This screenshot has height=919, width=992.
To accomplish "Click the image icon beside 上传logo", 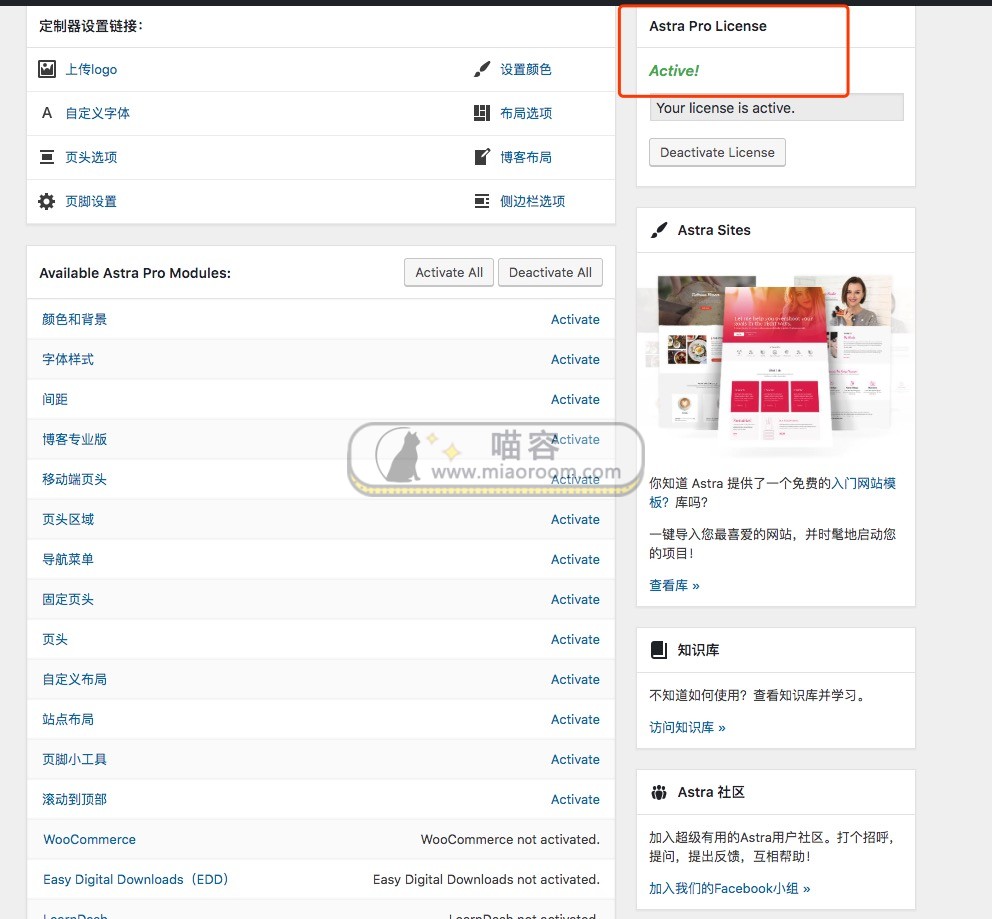I will (x=47, y=69).
